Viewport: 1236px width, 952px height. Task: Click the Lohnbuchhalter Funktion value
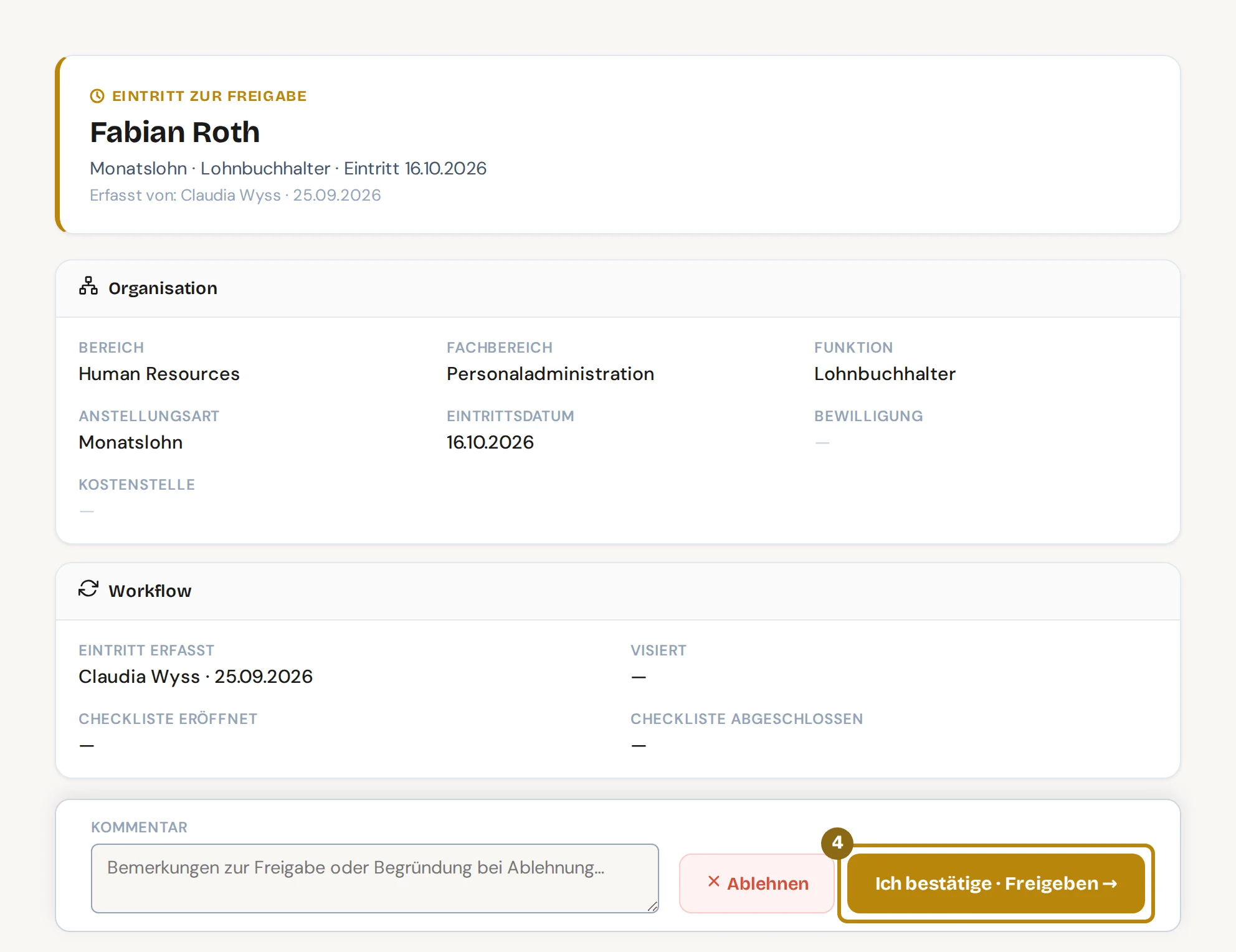(x=885, y=374)
